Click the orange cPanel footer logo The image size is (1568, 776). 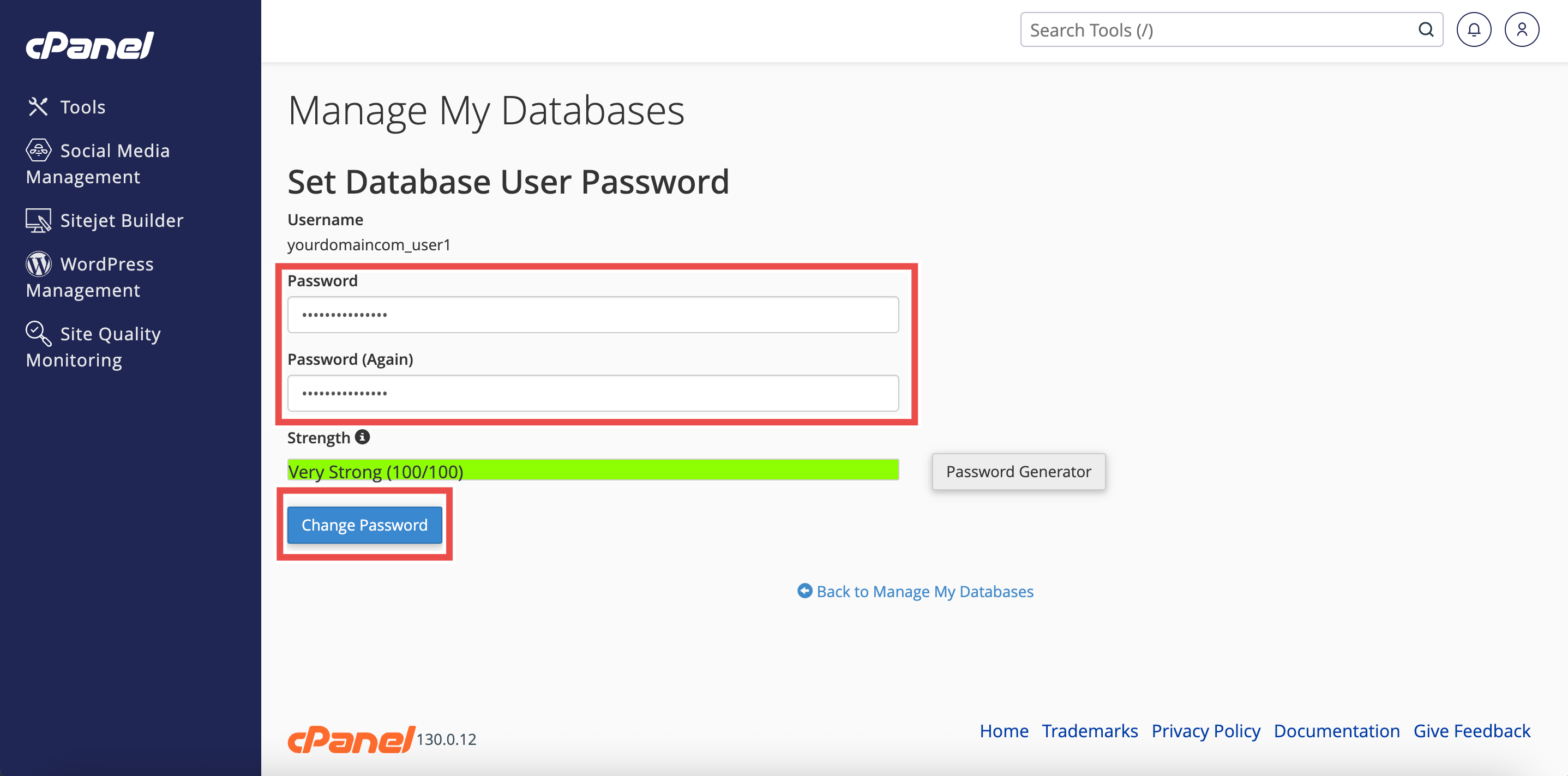point(351,739)
